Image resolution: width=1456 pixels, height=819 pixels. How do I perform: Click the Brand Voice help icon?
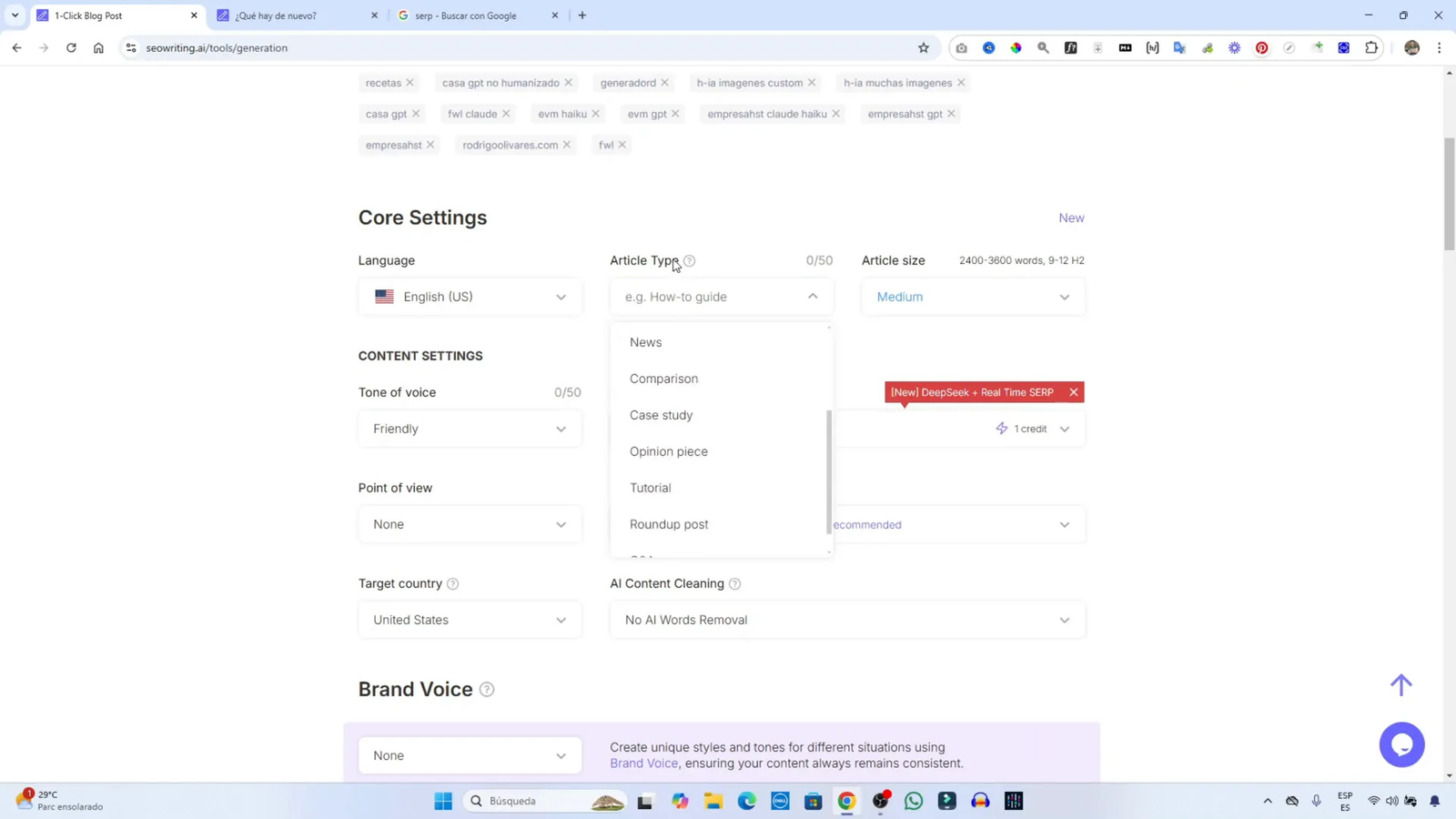point(487,690)
